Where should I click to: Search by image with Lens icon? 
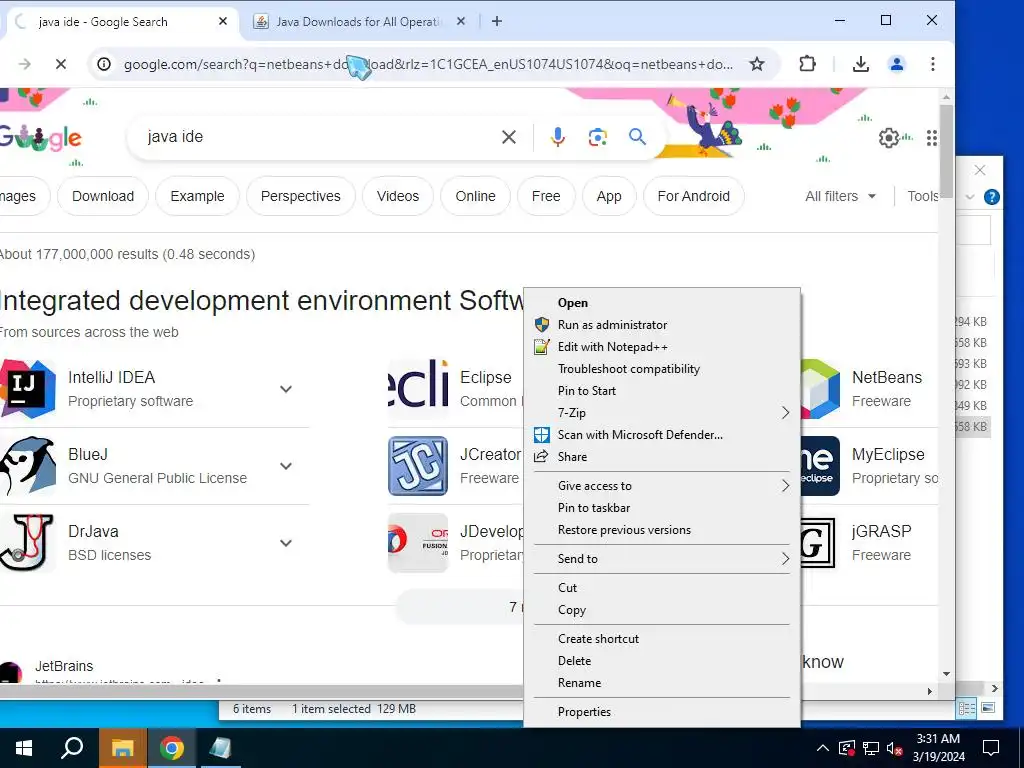(x=598, y=136)
